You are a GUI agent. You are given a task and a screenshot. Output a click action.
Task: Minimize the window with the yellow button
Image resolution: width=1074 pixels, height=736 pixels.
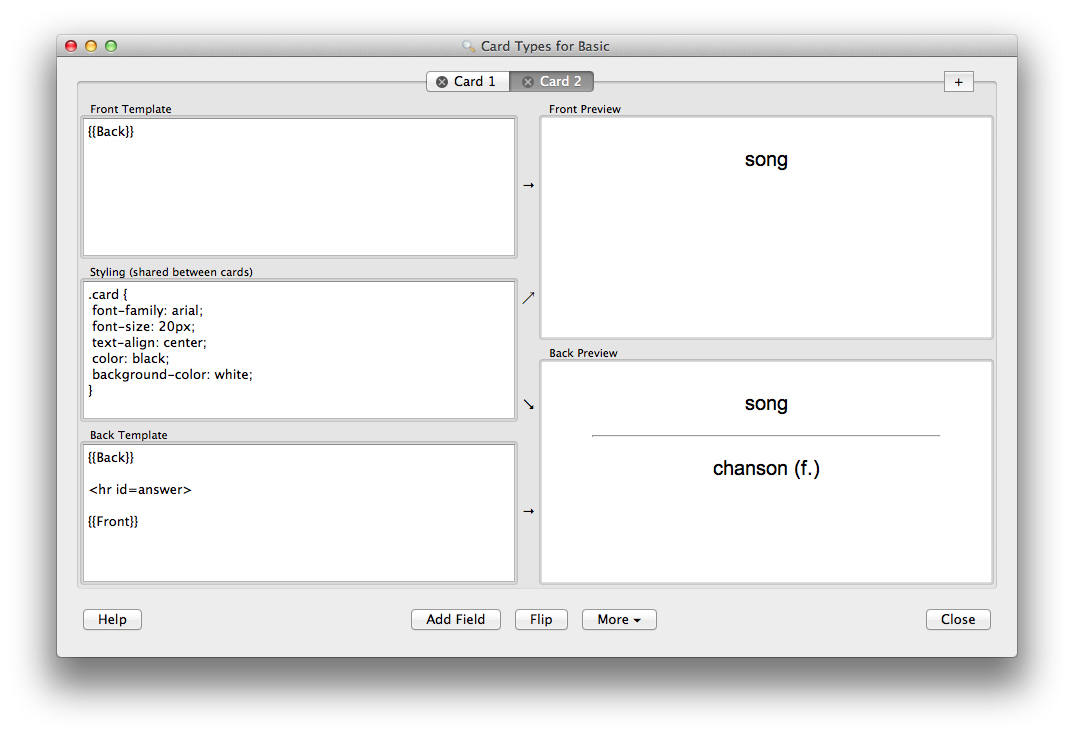pyautogui.click(x=91, y=46)
